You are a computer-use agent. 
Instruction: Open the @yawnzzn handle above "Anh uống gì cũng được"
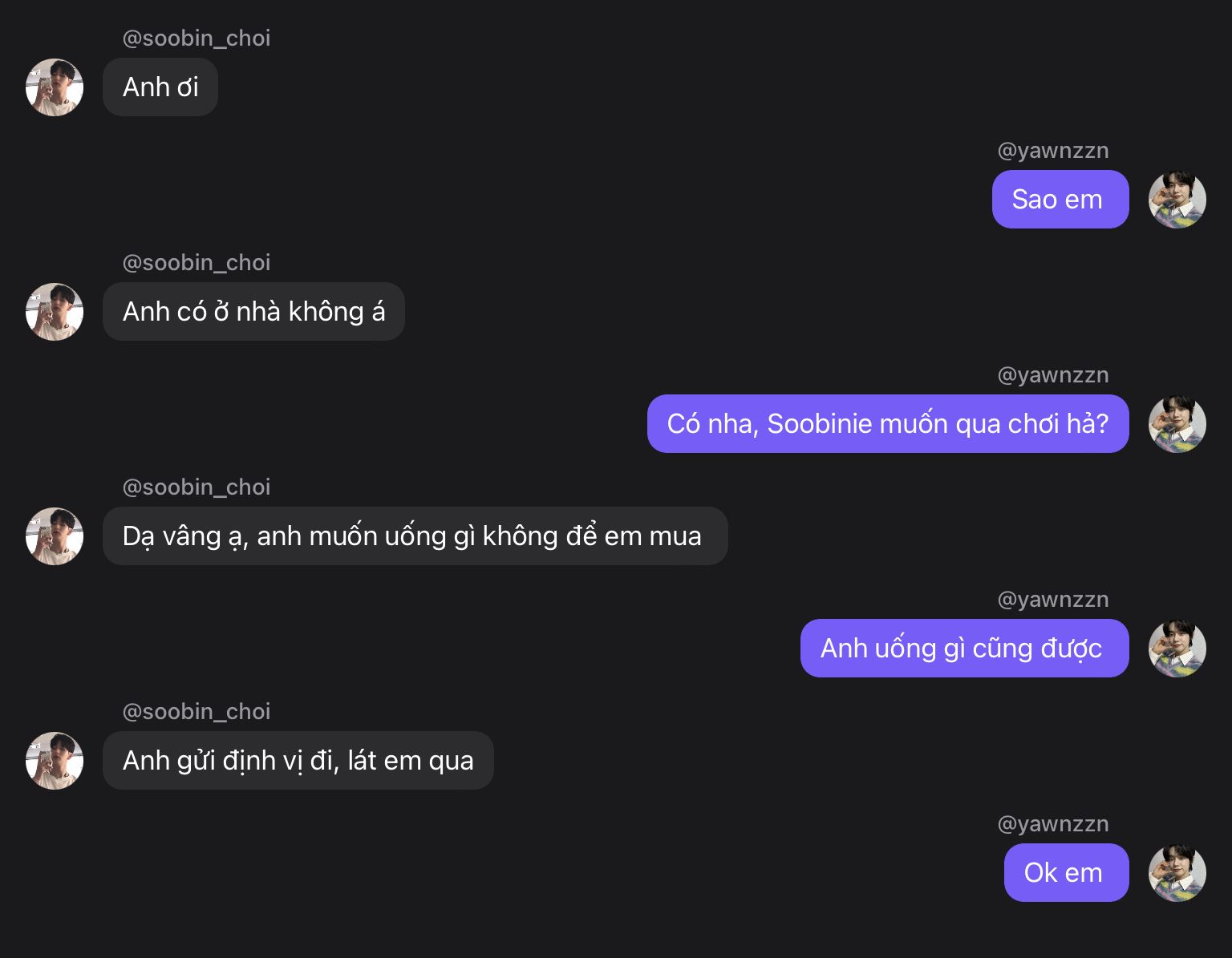point(1052,600)
